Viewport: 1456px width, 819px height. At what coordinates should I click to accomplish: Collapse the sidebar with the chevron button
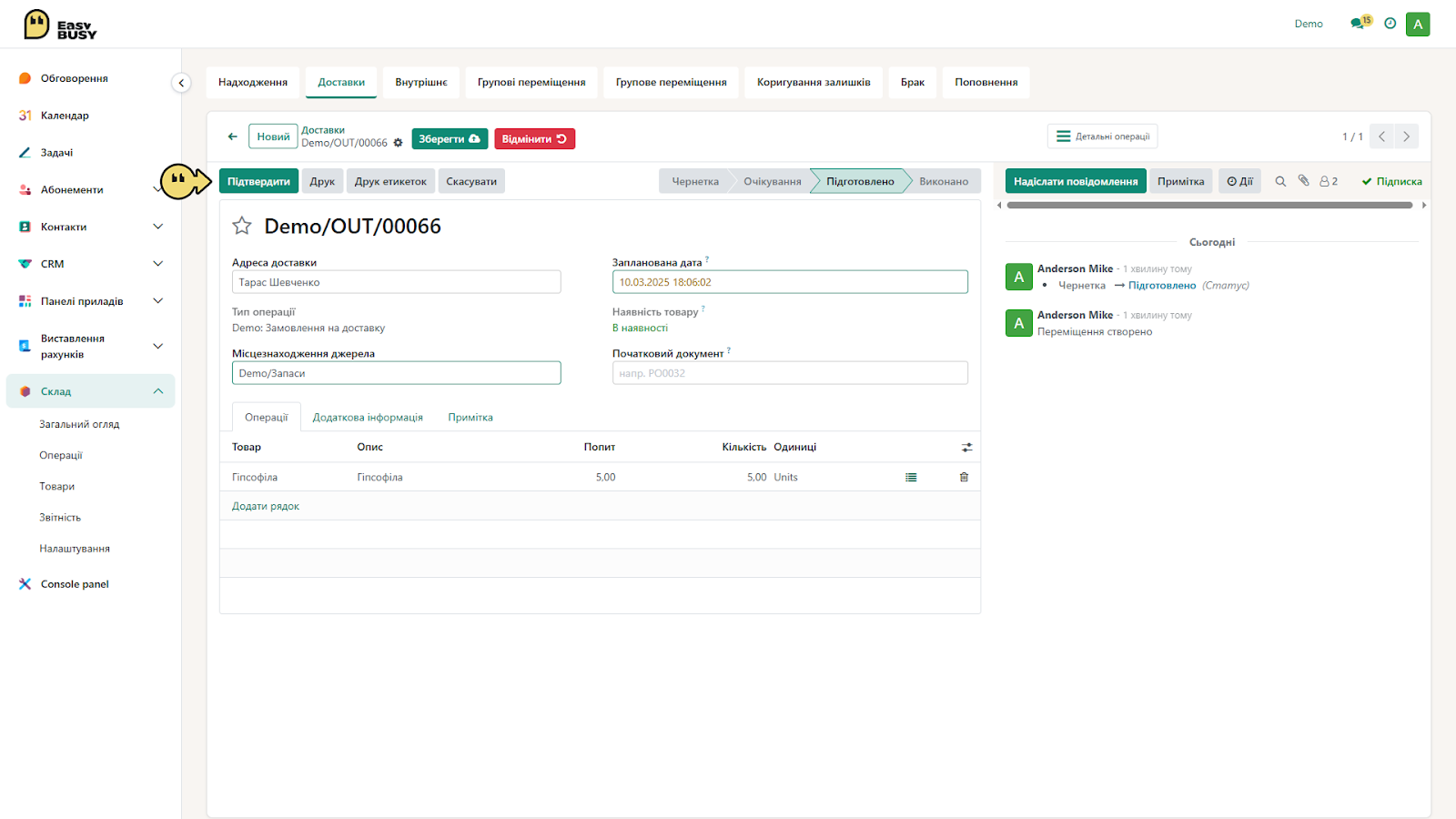(181, 83)
